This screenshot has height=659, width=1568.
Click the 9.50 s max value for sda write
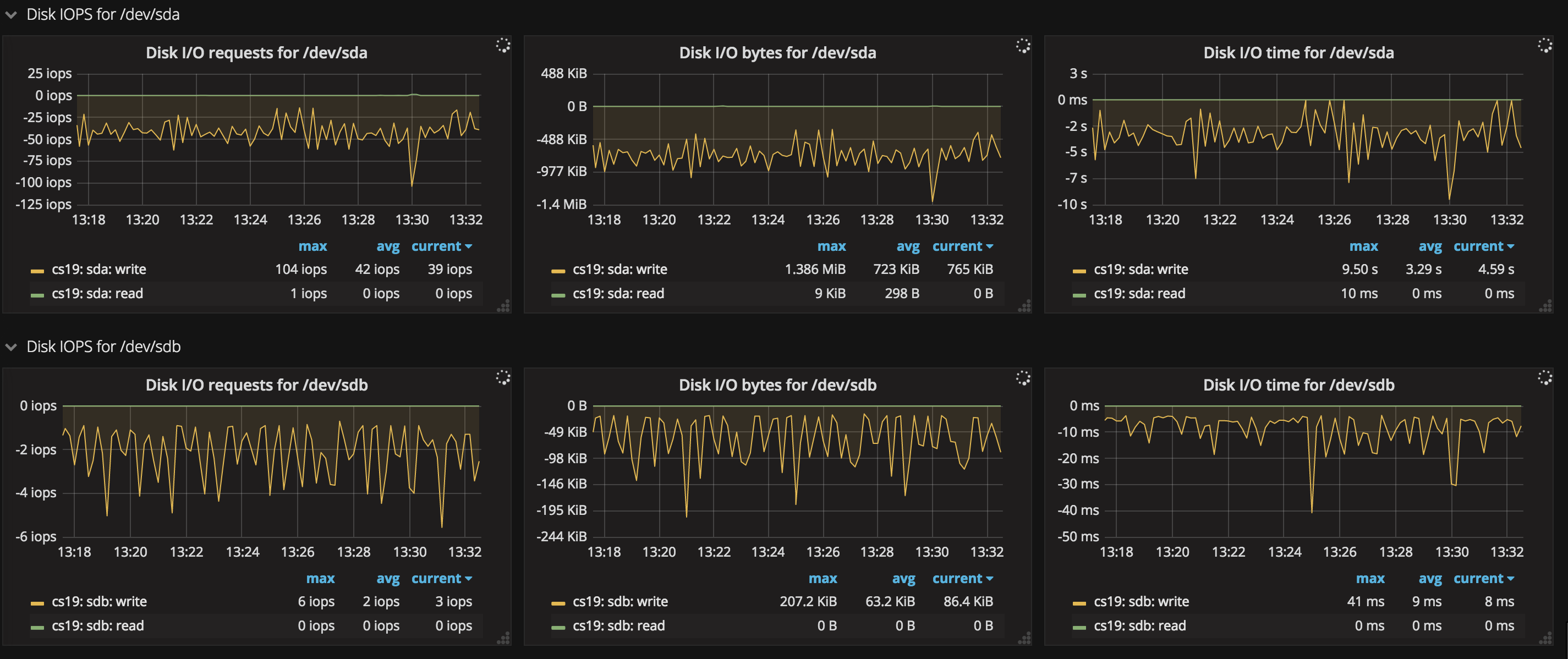[x=1360, y=269]
